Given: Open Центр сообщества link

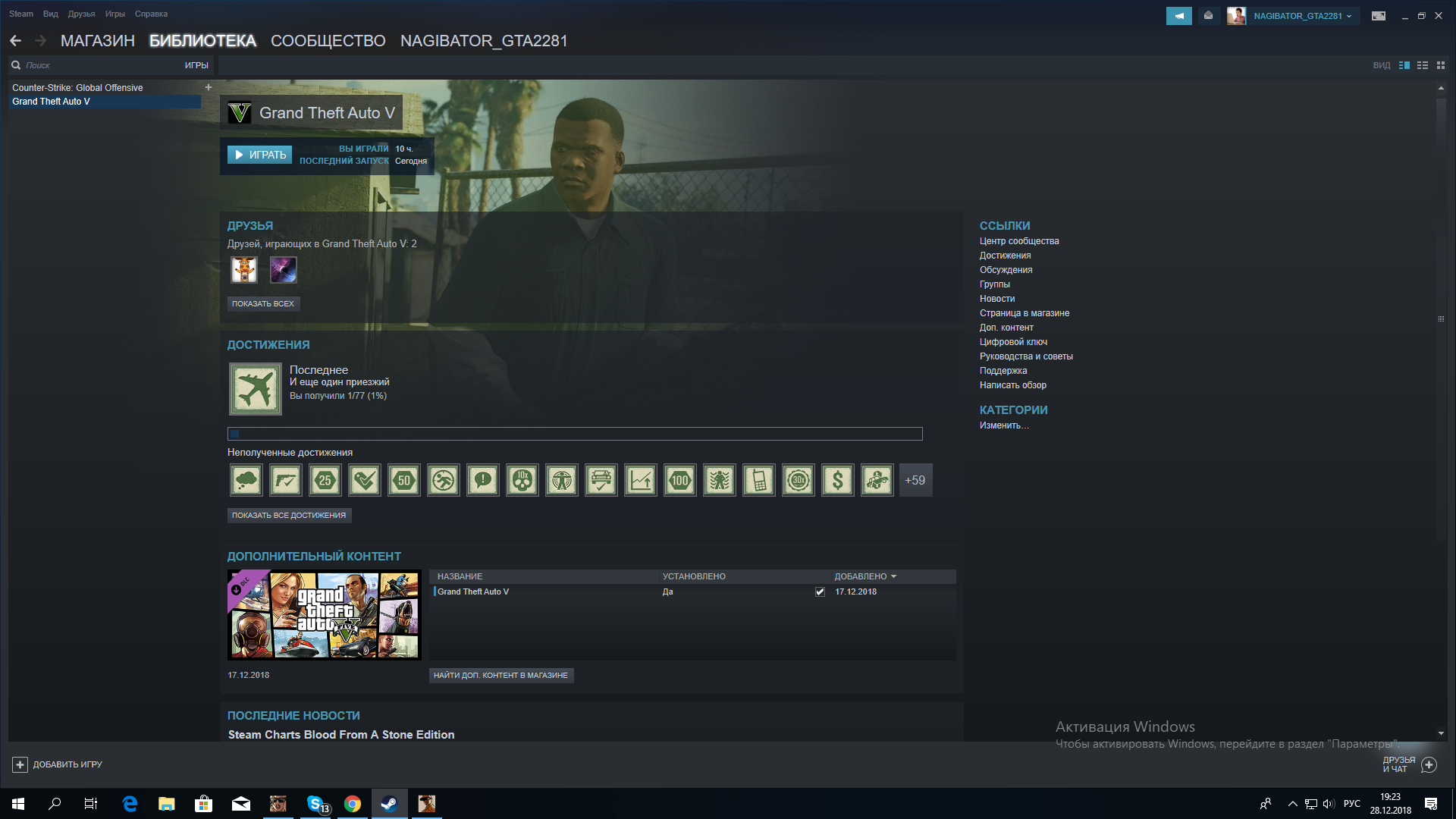Looking at the screenshot, I should (x=1019, y=241).
